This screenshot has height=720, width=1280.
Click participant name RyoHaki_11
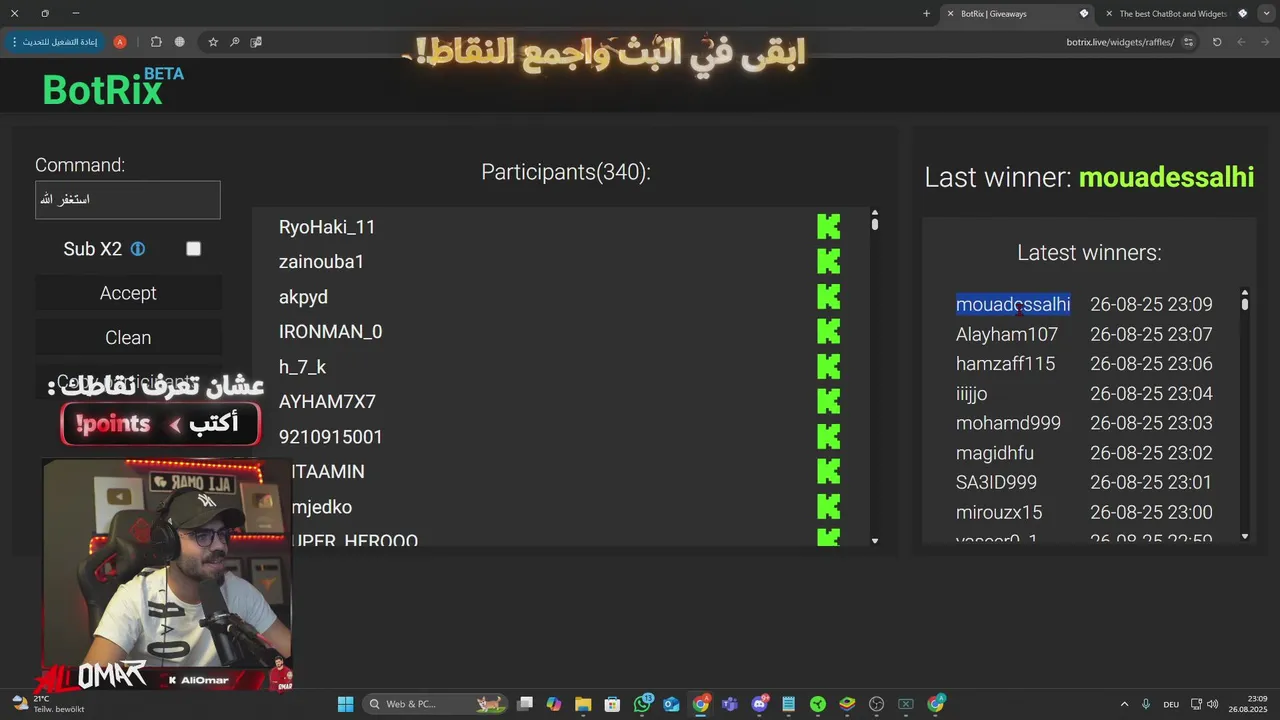(327, 227)
